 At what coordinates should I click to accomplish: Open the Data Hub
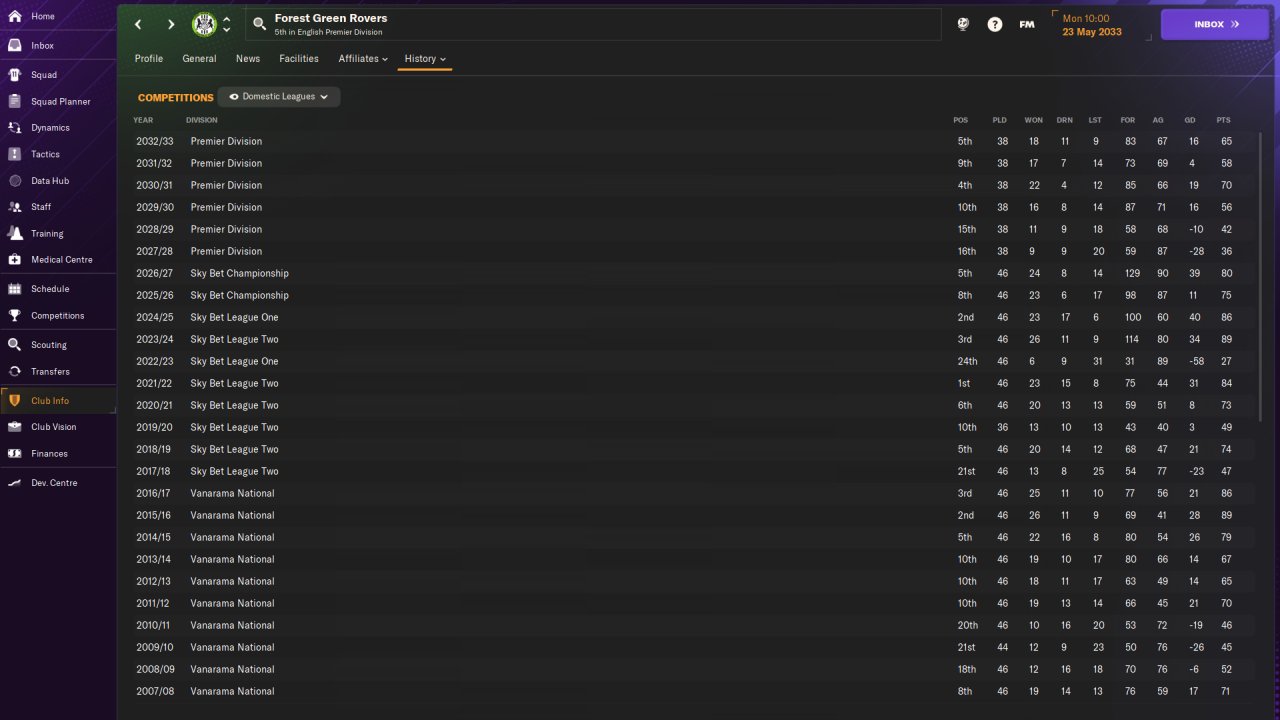58,181
